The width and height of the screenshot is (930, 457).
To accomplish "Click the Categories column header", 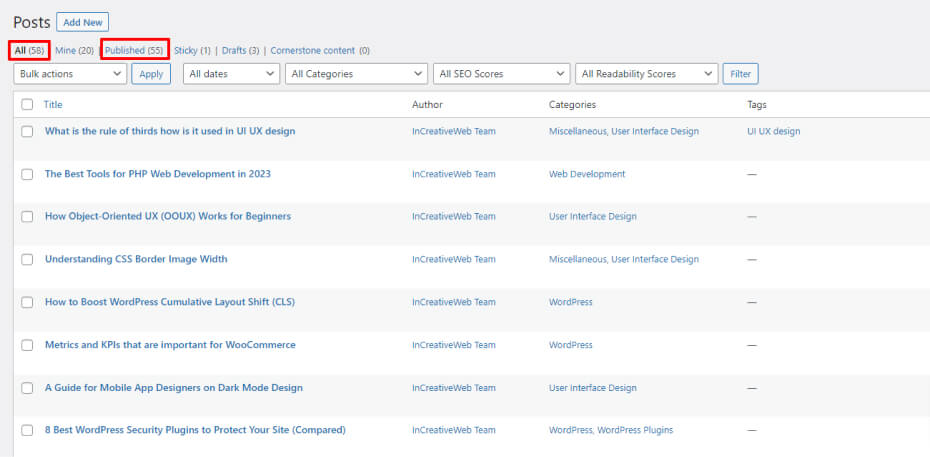I will pyautogui.click(x=572, y=104).
